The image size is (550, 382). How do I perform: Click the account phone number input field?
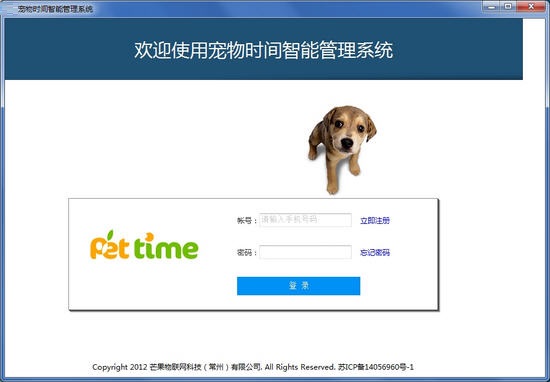coord(305,220)
